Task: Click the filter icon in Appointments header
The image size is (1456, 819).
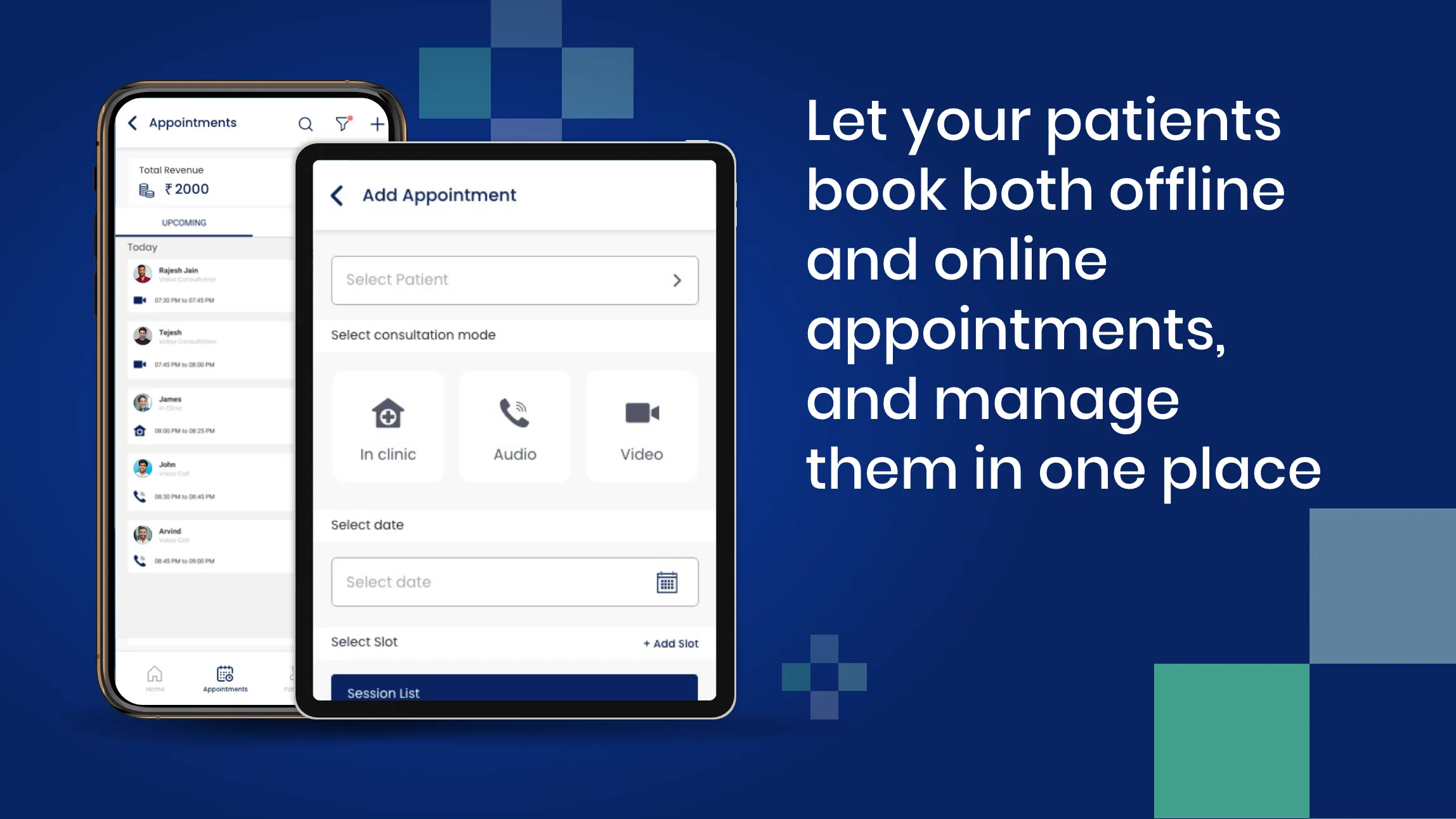Action: (342, 122)
